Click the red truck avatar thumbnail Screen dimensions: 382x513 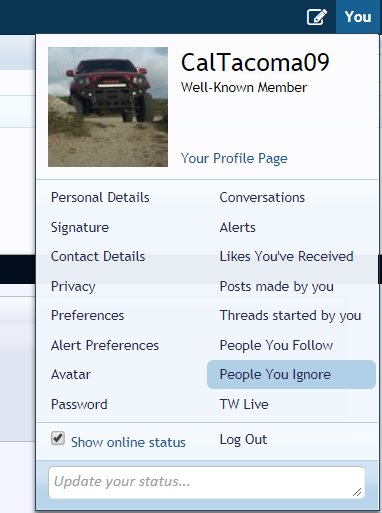(x=108, y=107)
